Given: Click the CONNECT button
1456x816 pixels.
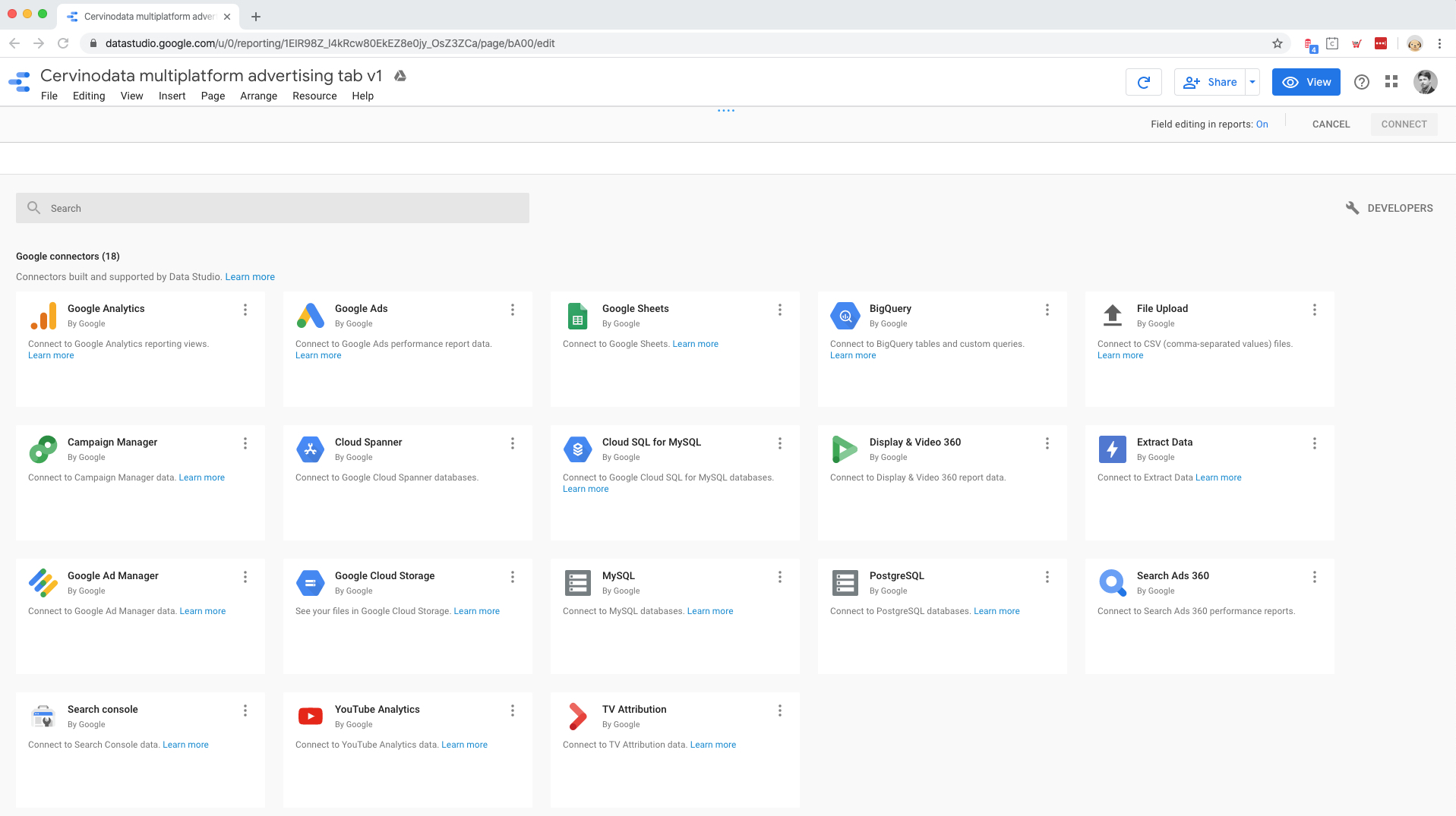Looking at the screenshot, I should pyautogui.click(x=1404, y=124).
